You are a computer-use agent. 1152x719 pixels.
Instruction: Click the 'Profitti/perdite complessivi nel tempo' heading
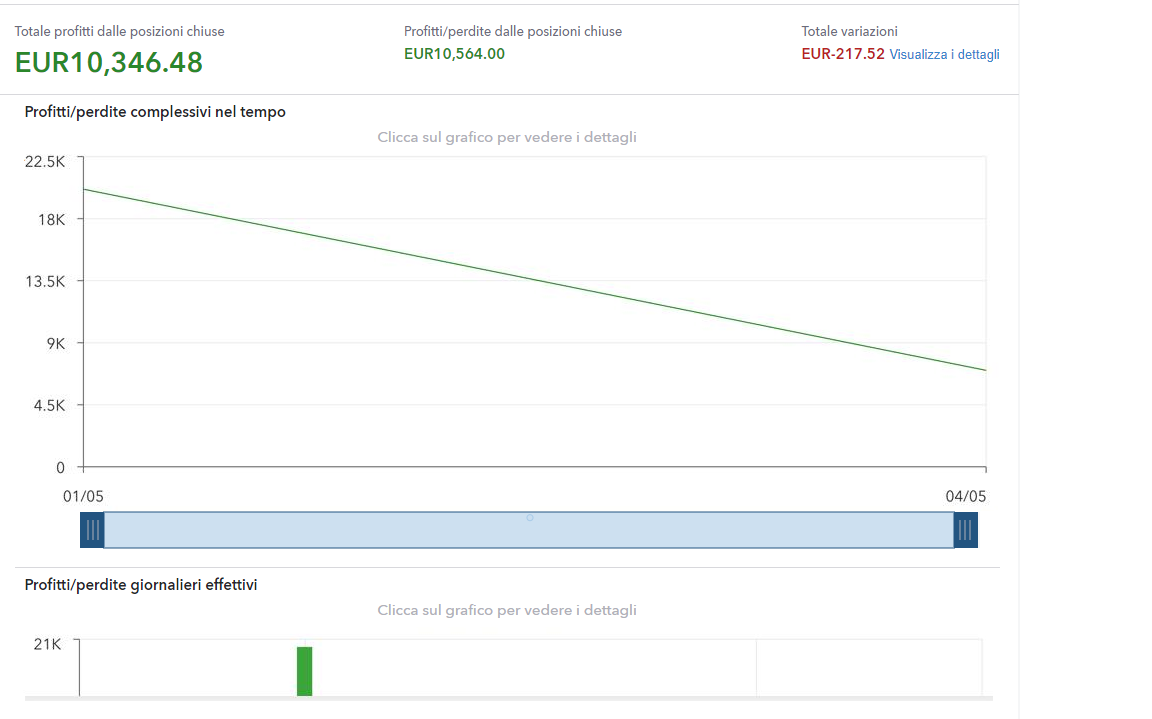(x=155, y=112)
